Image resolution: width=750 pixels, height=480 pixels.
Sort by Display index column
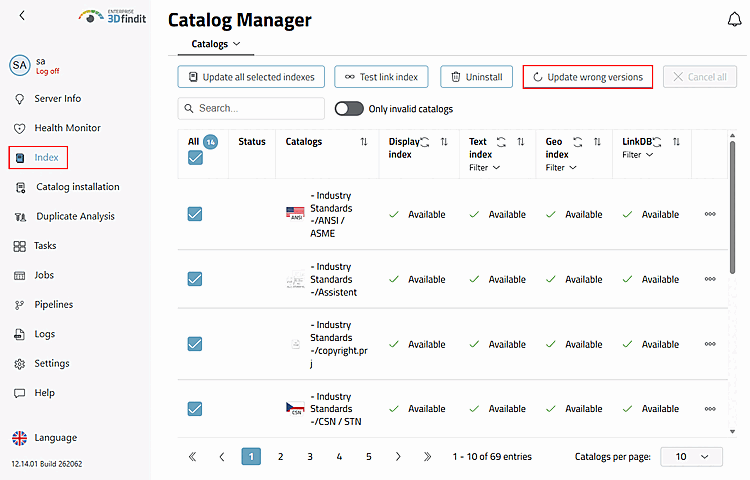pyautogui.click(x=444, y=142)
